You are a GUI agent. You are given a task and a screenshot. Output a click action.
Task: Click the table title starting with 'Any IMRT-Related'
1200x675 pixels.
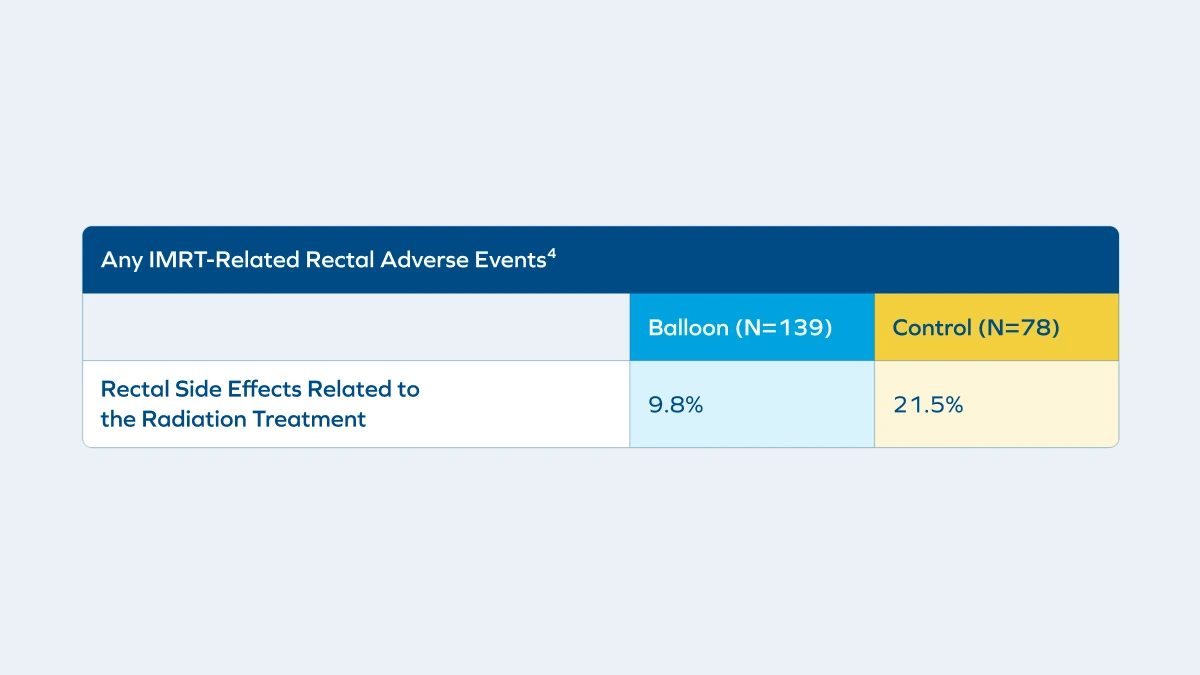324,260
